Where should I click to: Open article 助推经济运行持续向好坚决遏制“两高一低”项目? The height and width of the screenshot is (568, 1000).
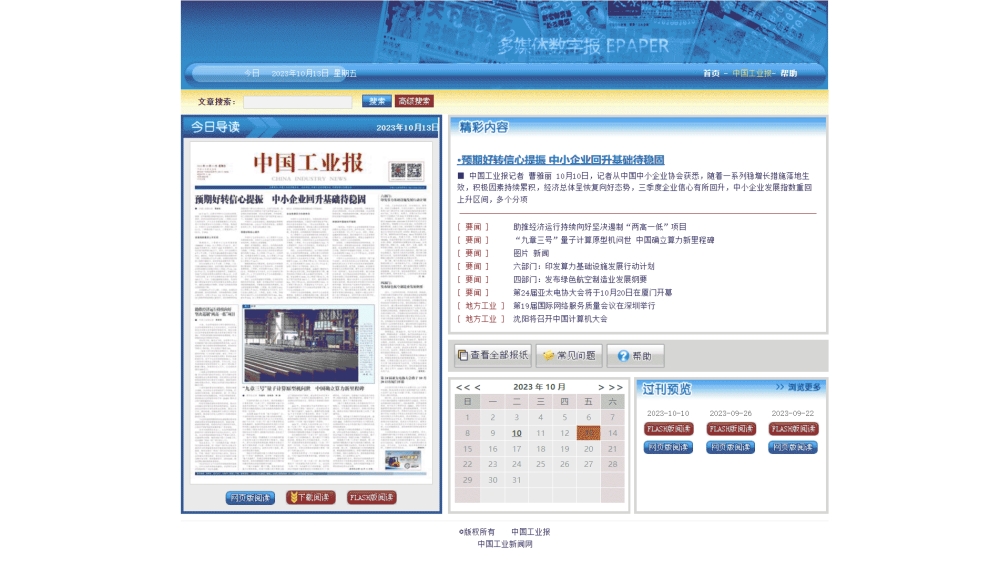pos(599,227)
